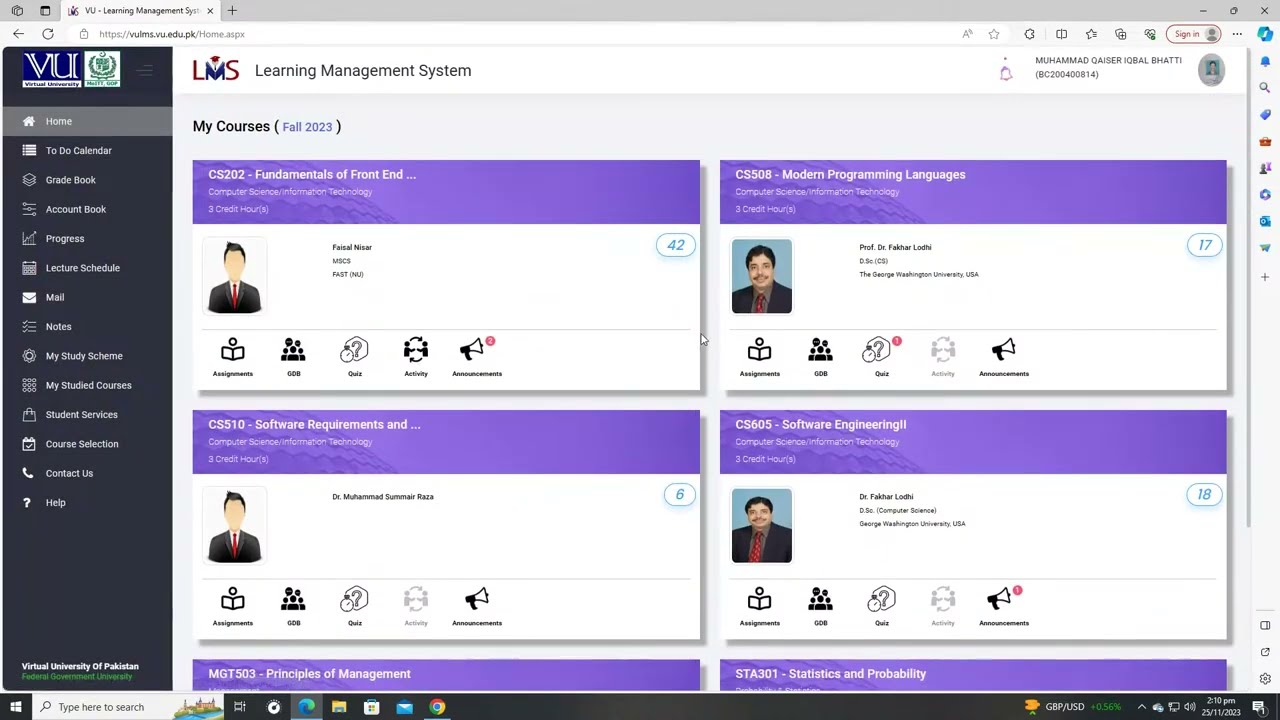
Task: Open Course Selection in sidebar
Action: pos(87,444)
